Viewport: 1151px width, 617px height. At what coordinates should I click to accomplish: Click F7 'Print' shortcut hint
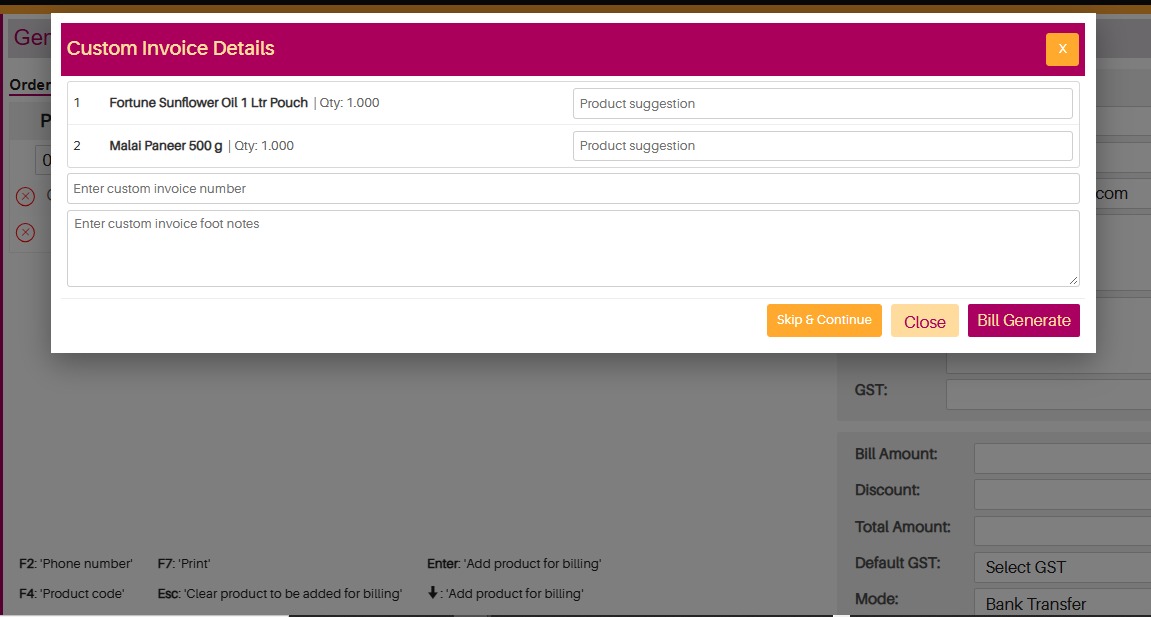click(184, 564)
